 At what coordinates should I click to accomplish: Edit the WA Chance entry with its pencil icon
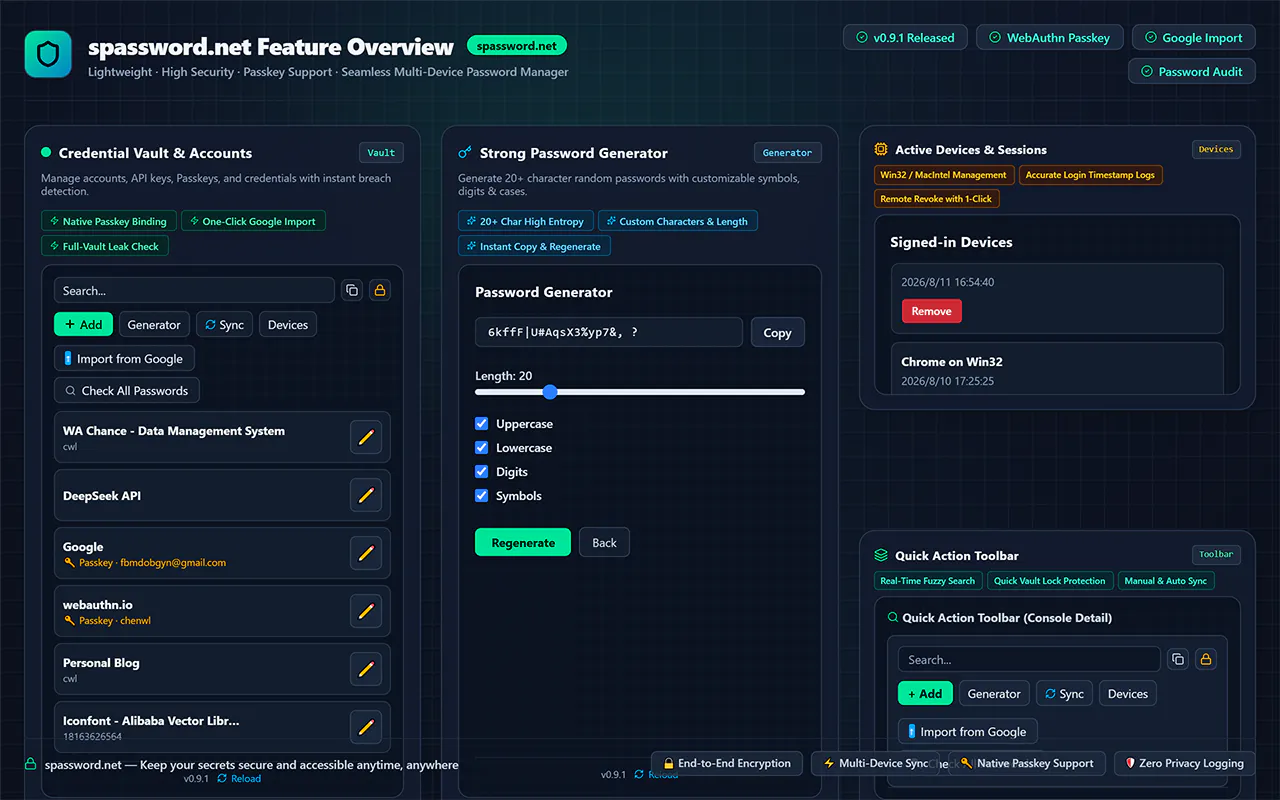click(366, 437)
